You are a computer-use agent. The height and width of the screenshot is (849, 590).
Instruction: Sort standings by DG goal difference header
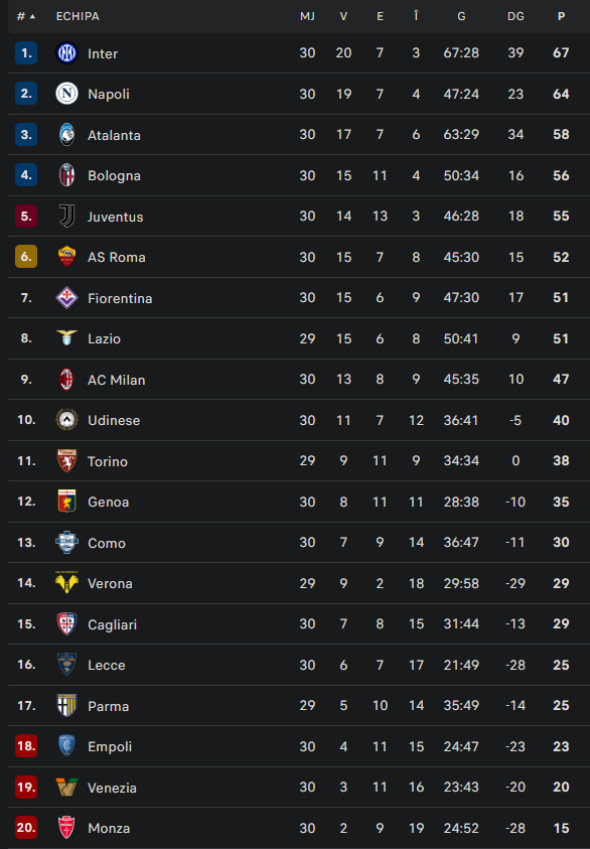(x=516, y=16)
